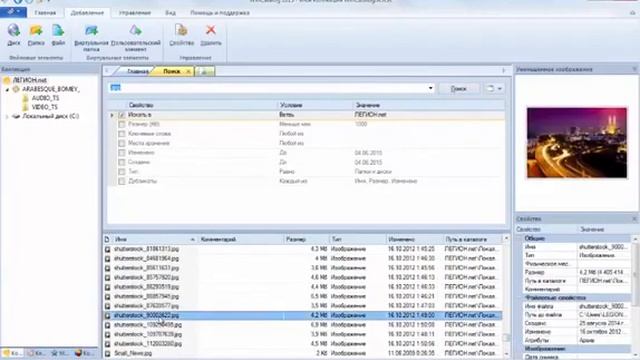Open the dropdown arrow beside search options icon
Image resolution: width=640 pixels, height=360 pixels.
pyautogui.click(x=500, y=89)
